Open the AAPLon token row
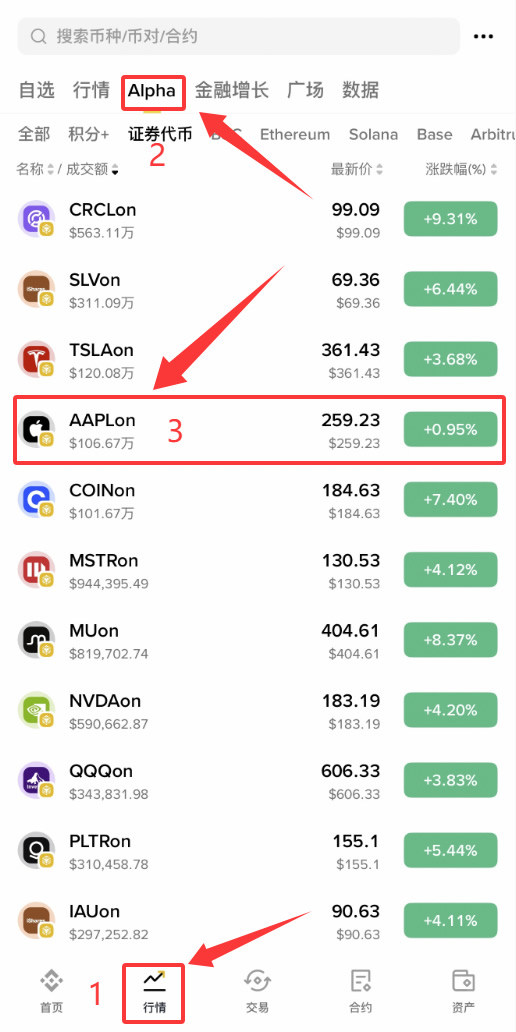The height and width of the screenshot is (1032, 516). pyautogui.click(x=259, y=430)
